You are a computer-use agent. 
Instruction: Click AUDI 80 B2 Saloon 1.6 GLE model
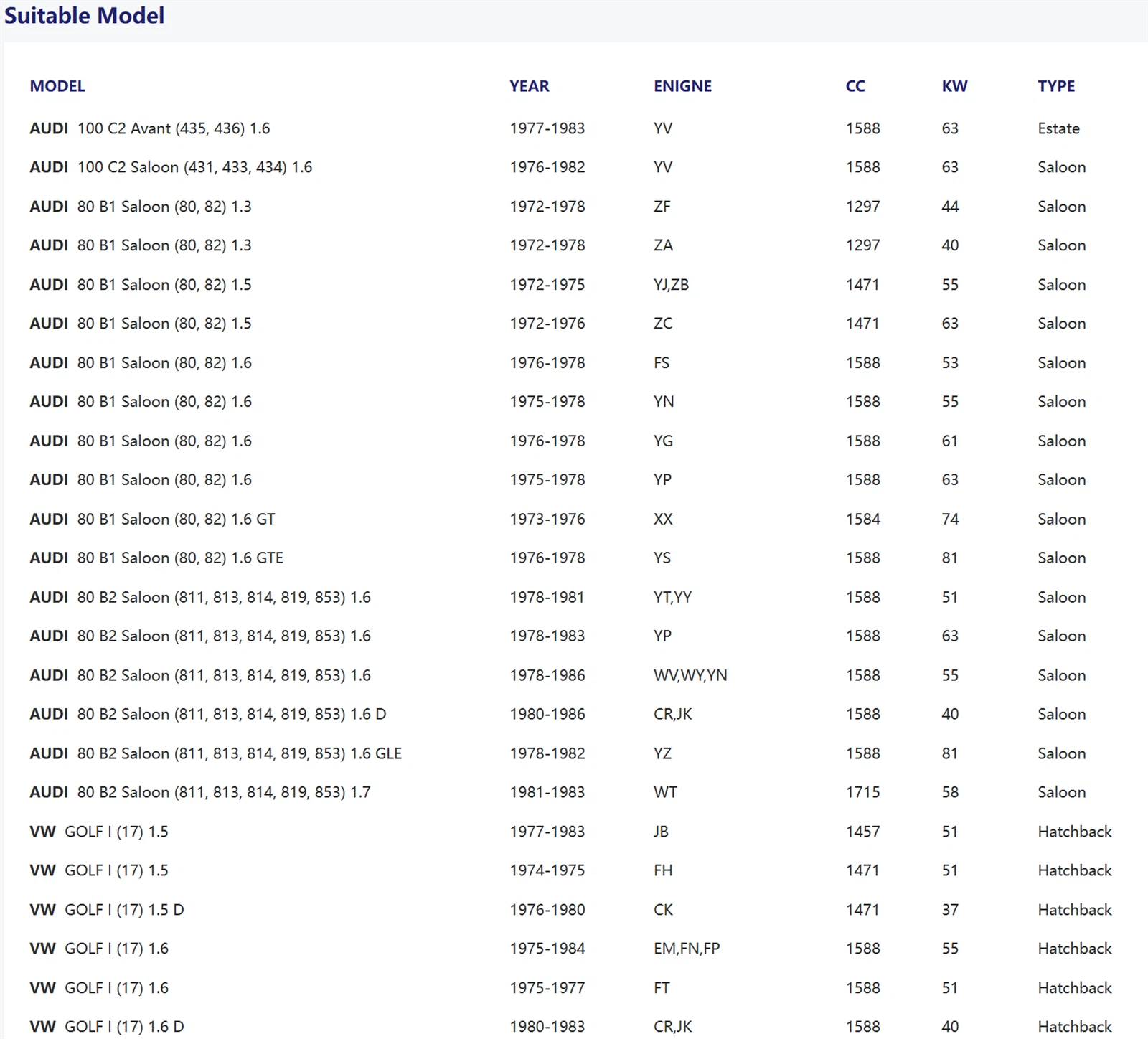[x=215, y=753]
